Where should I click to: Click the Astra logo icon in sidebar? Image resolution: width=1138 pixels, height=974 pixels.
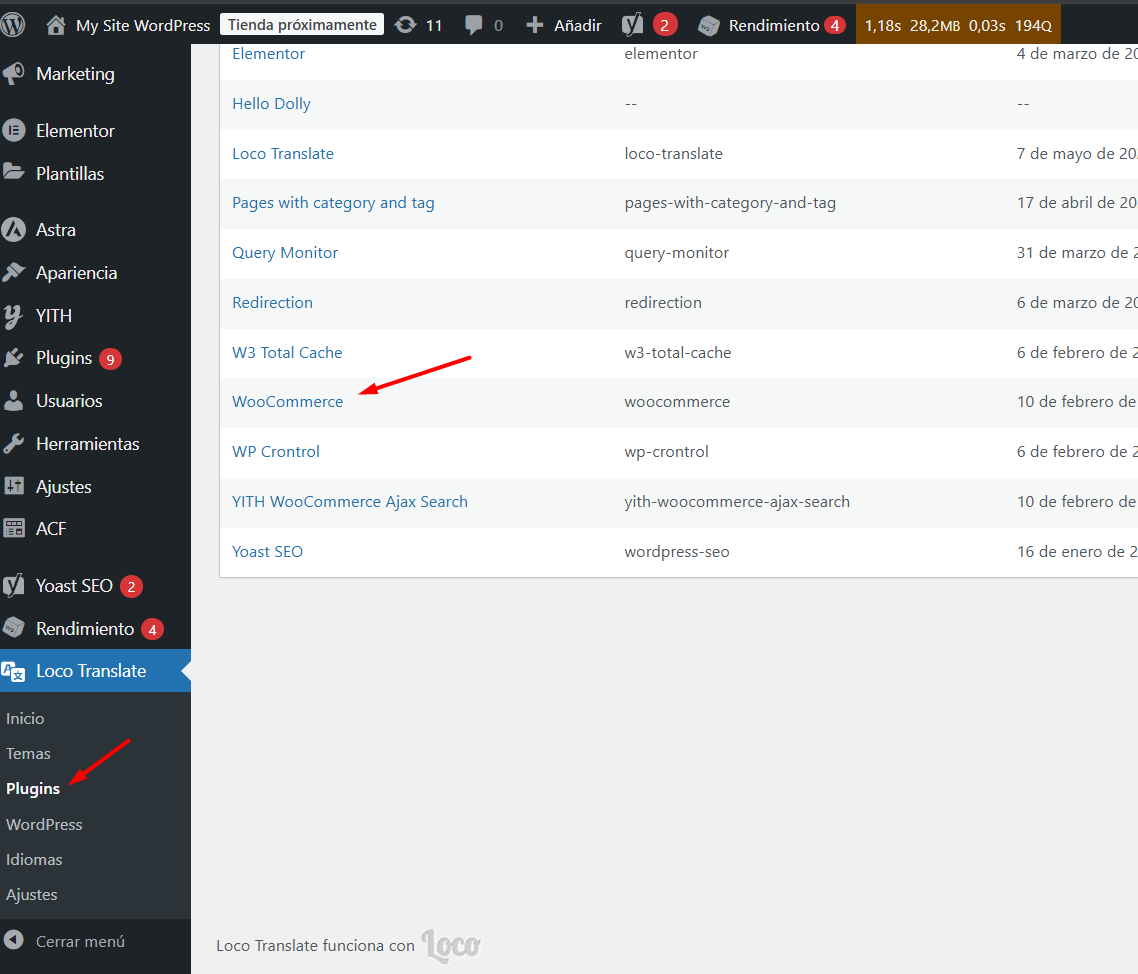click(x=14, y=230)
